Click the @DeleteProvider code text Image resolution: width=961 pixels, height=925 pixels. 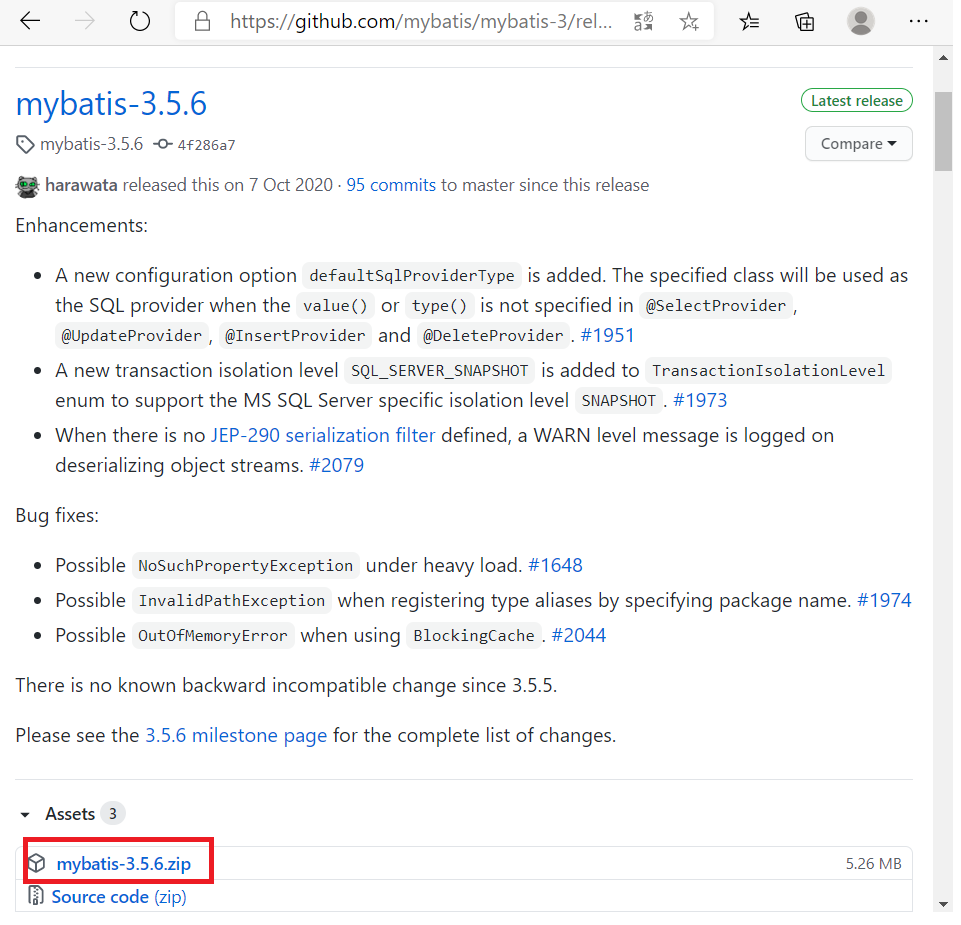pos(493,336)
